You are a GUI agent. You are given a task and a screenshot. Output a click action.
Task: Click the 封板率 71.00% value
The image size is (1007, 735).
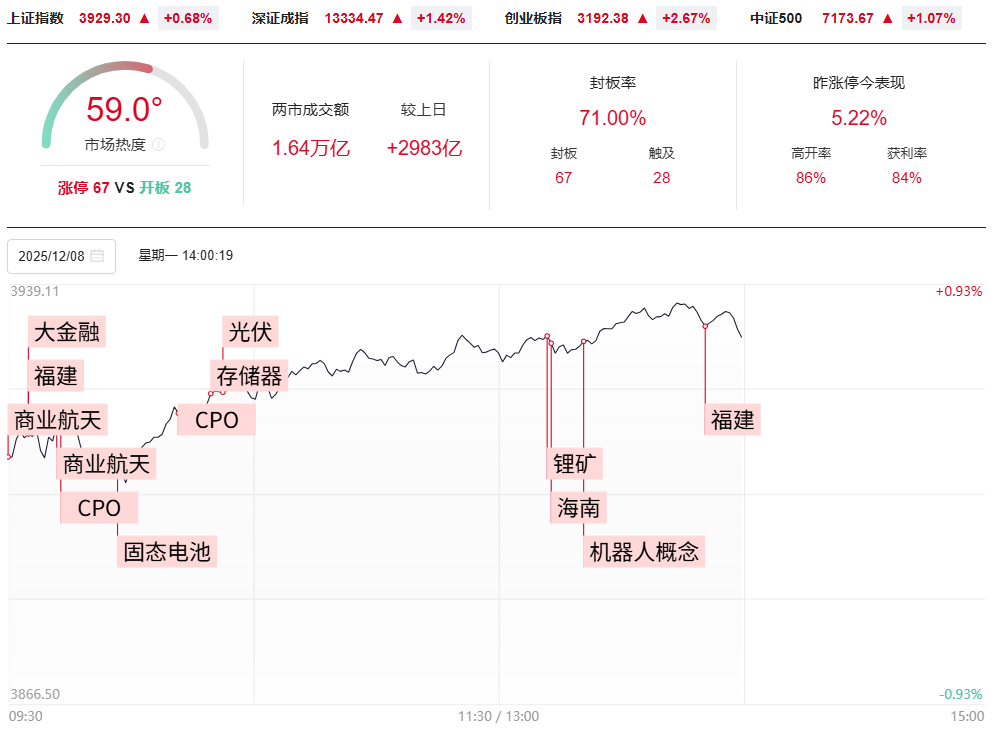[612, 118]
